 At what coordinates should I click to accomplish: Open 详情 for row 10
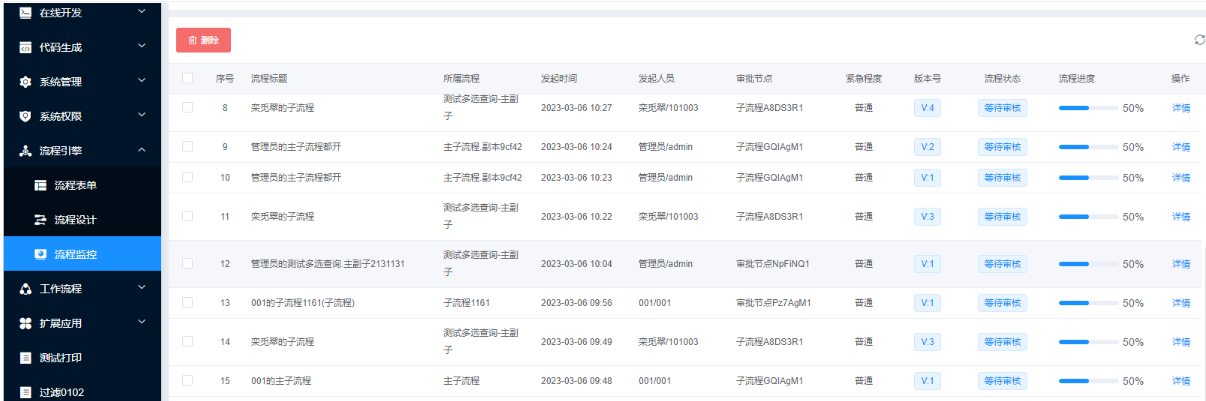point(1181,177)
